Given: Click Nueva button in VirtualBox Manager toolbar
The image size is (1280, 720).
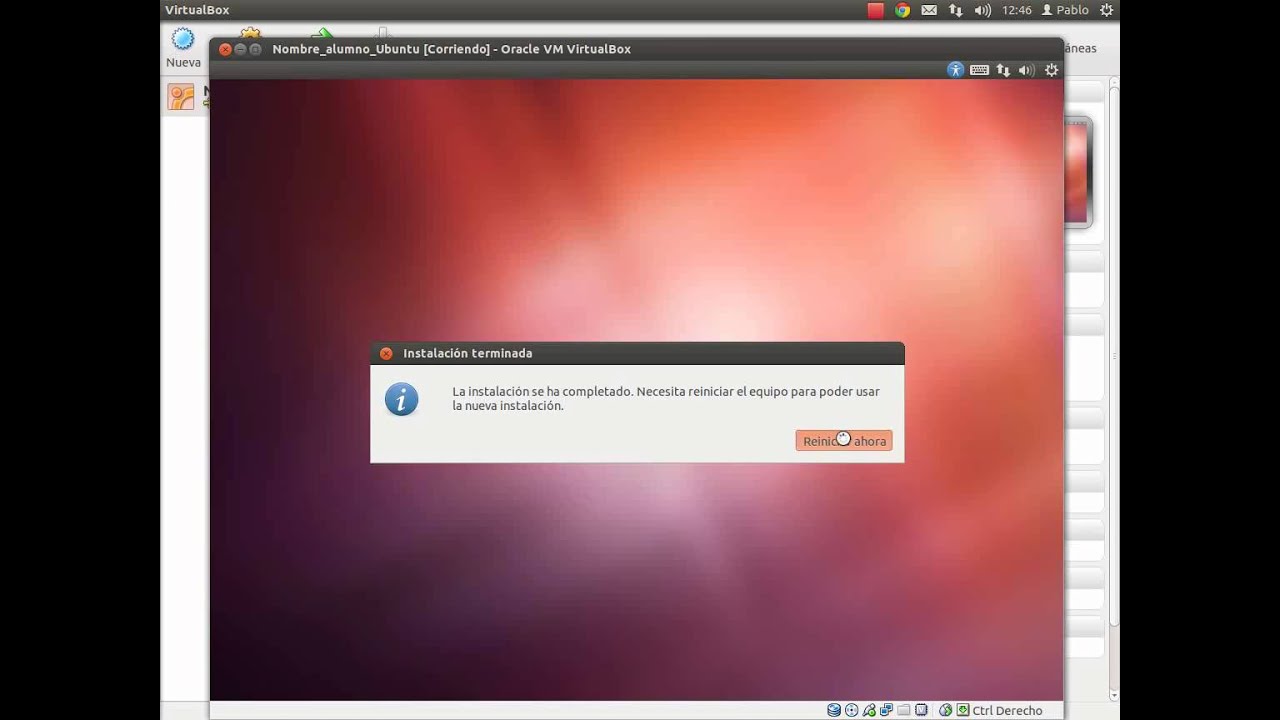Looking at the screenshot, I should pos(183,48).
